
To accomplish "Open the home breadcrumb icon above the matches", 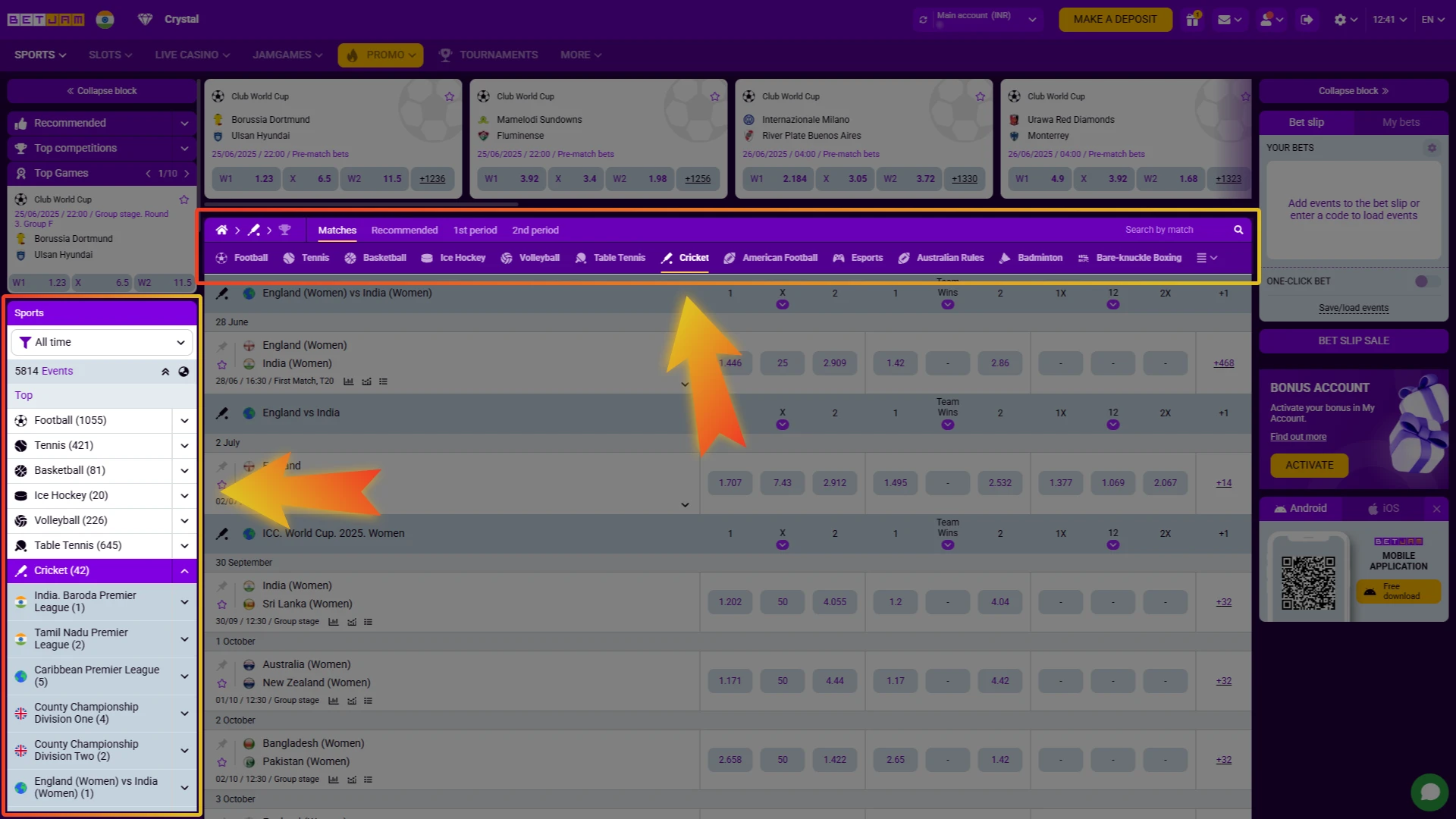I will pos(221,230).
